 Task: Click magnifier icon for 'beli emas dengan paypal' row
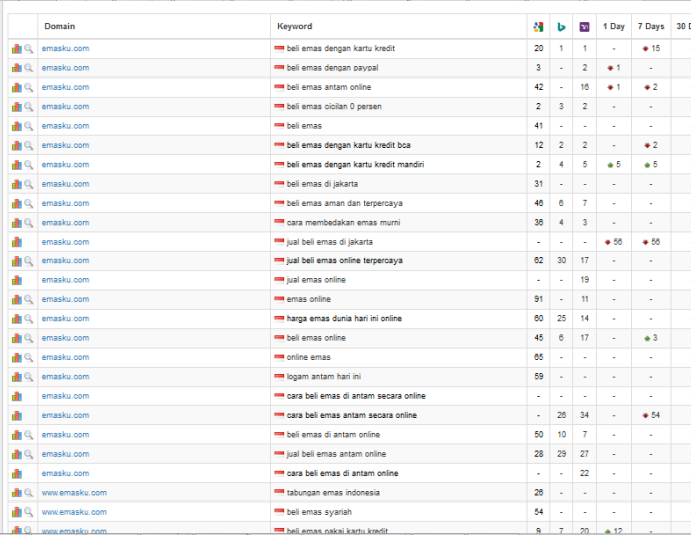pos(29,68)
